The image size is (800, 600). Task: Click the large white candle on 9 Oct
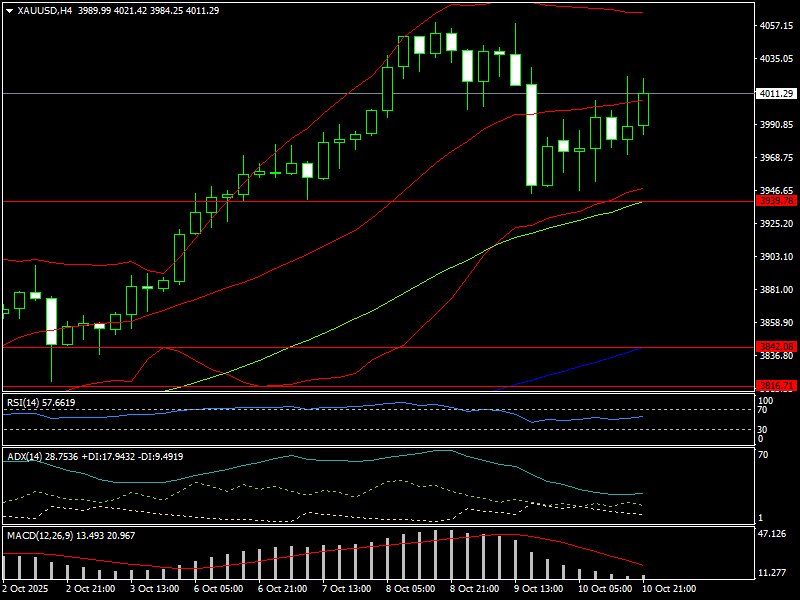[x=532, y=135]
